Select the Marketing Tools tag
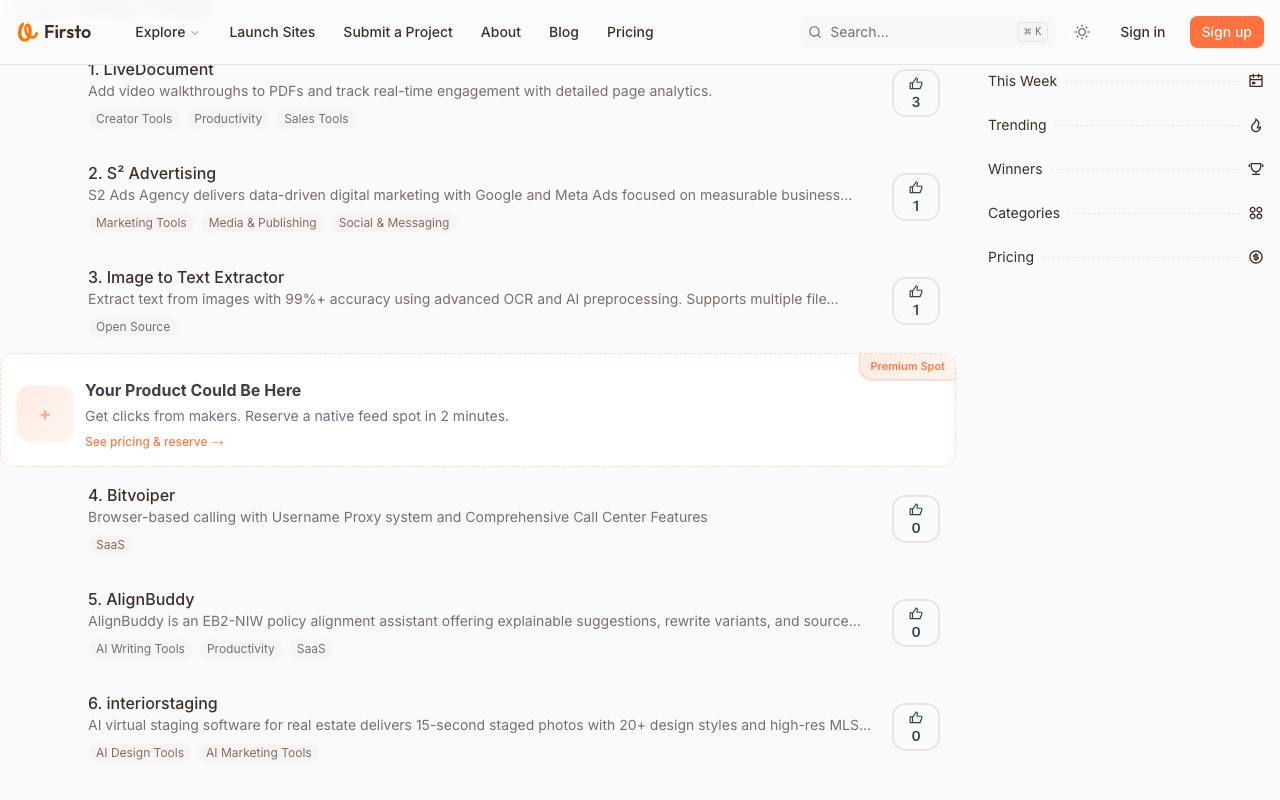Viewport: 1280px width, 800px height. click(141, 223)
